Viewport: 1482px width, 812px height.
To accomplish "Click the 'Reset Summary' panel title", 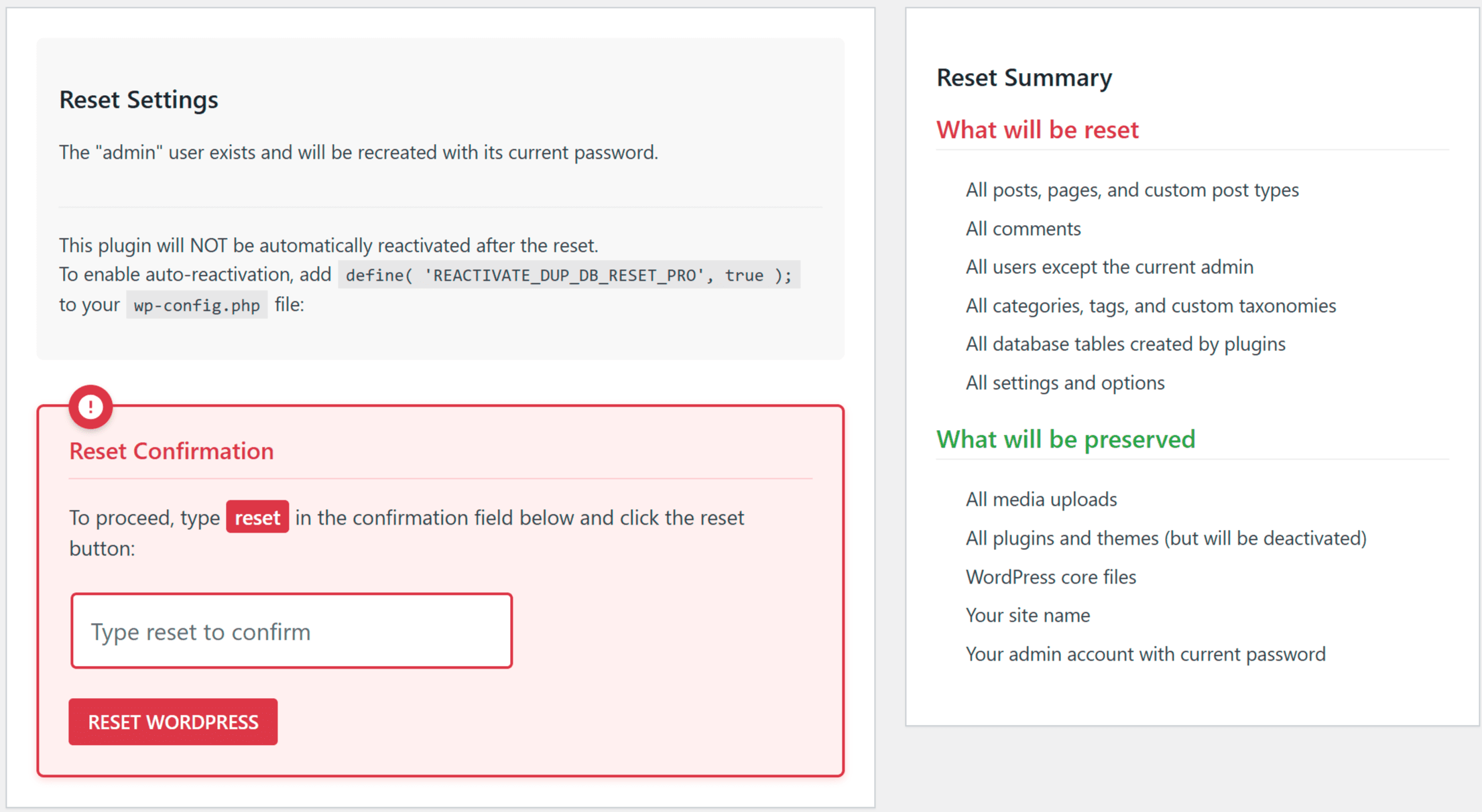I will pos(1024,78).
